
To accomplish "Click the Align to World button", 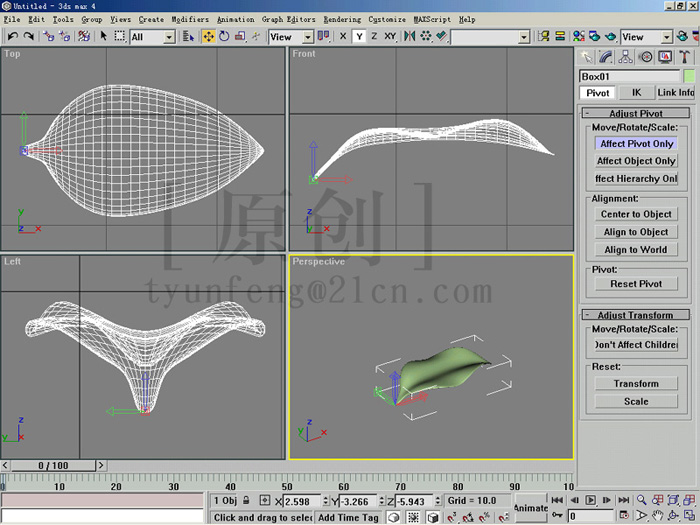I will click(636, 250).
